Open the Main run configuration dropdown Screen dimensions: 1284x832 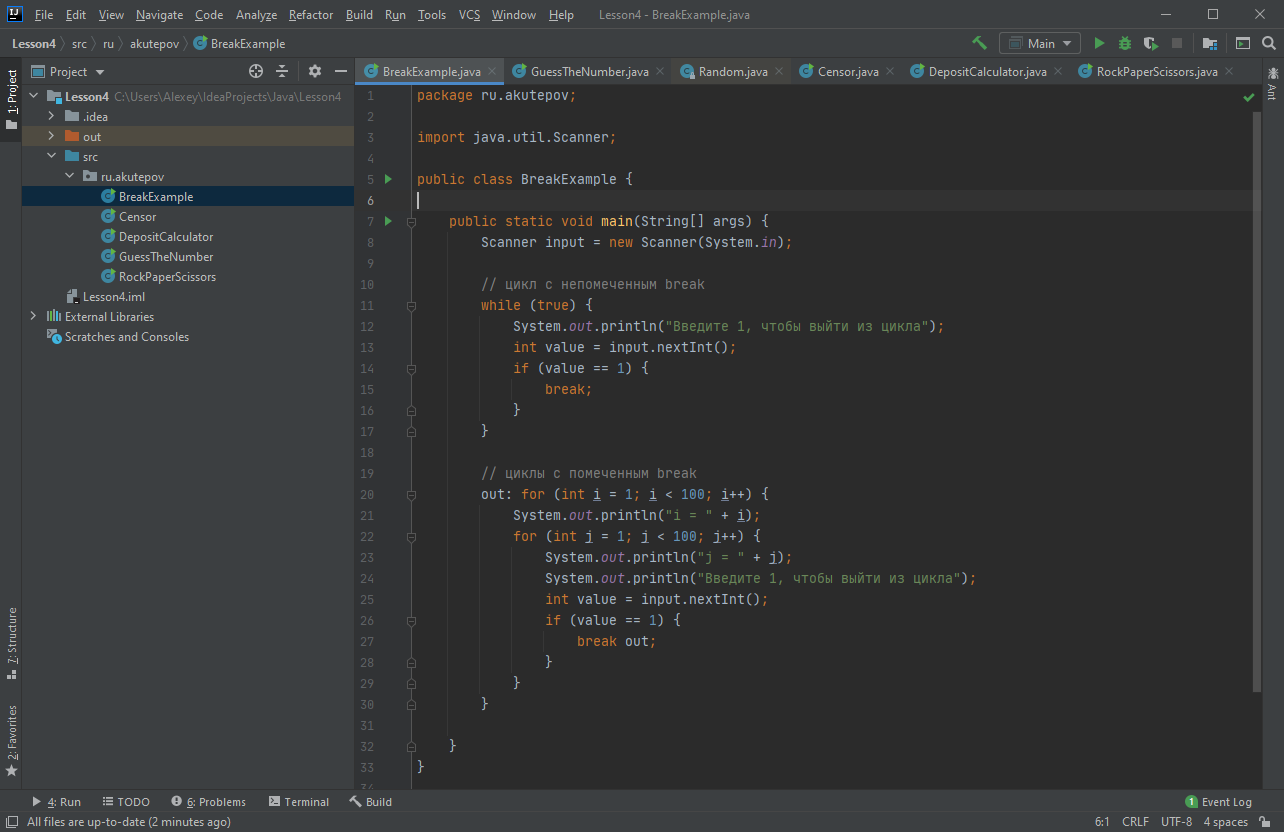[x=1040, y=43]
